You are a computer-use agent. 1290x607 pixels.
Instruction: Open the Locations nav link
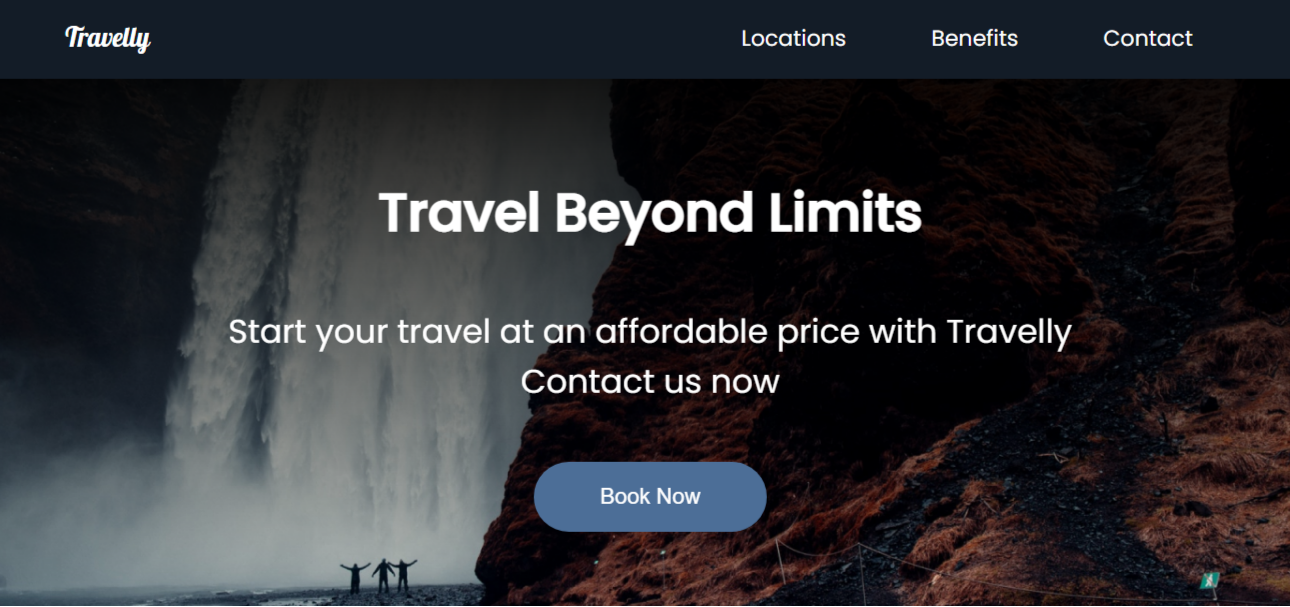pos(793,38)
